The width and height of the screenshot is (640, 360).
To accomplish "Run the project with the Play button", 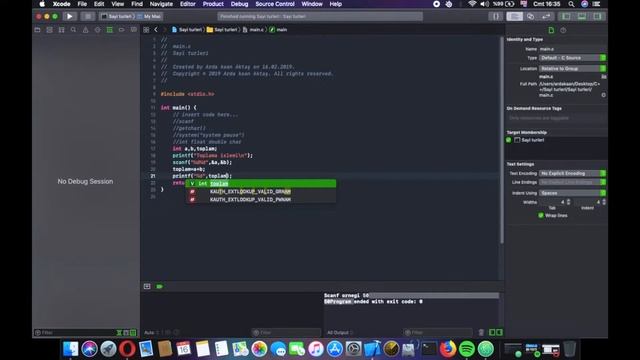I will pos(69,16).
